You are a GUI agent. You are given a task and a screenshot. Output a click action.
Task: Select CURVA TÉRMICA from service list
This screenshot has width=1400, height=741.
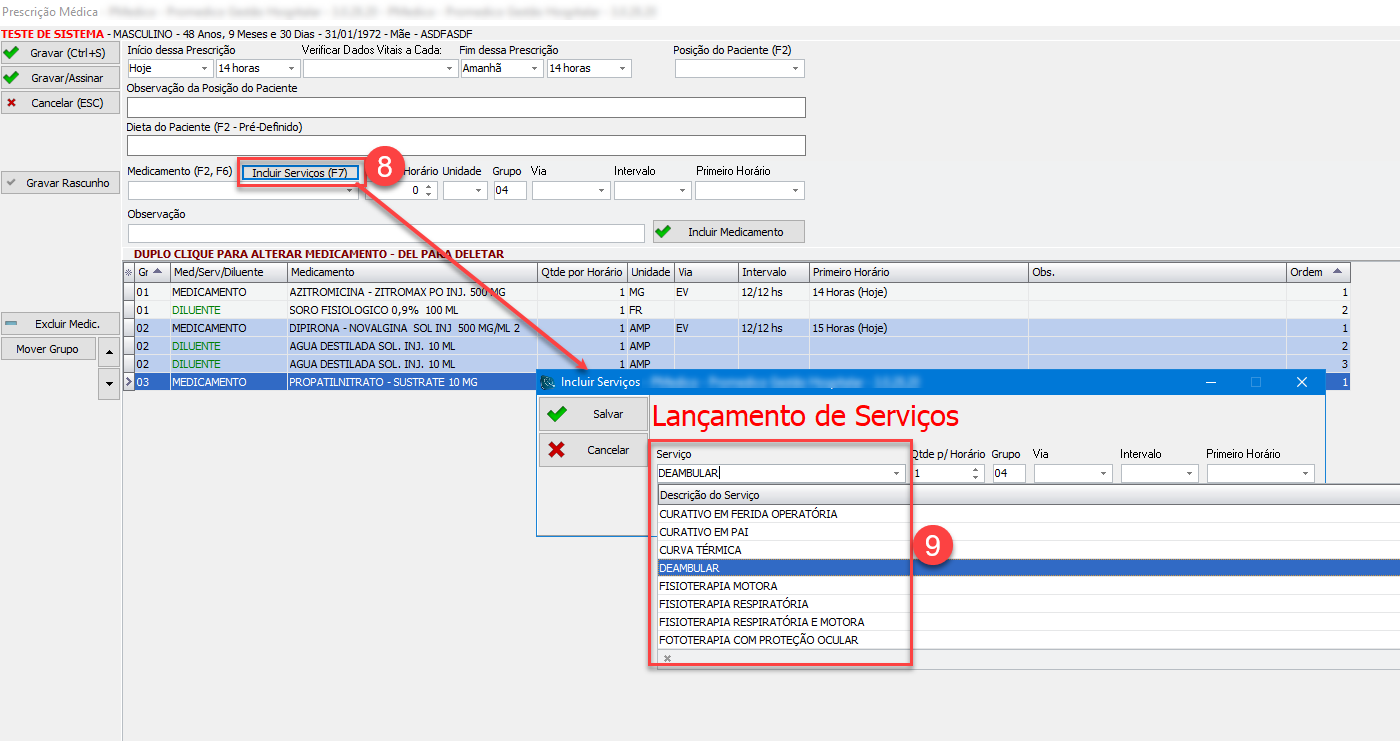click(x=700, y=550)
